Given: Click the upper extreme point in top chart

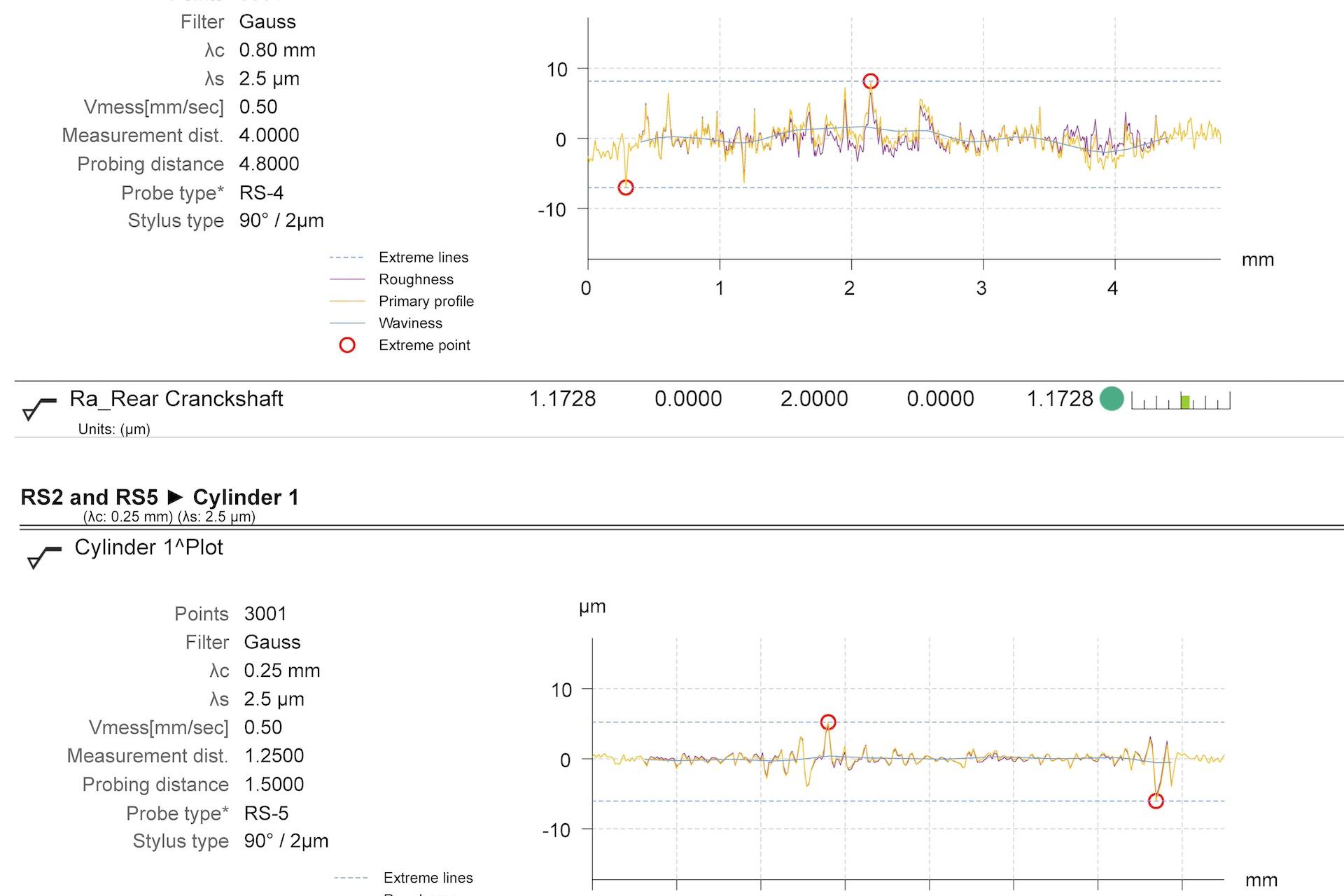Looking at the screenshot, I should point(870,81).
